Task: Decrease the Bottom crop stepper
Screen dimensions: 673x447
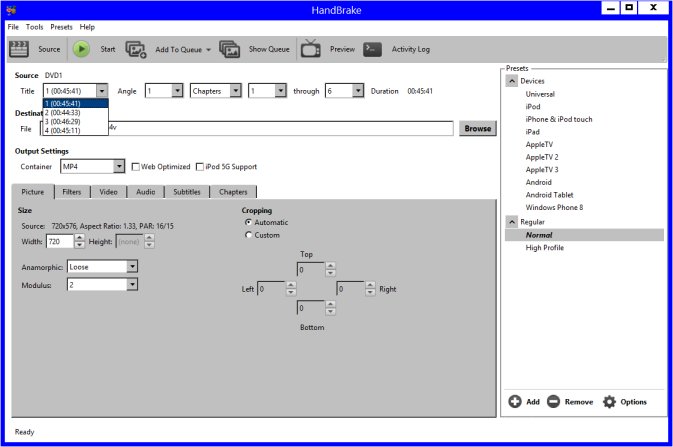Action: click(x=330, y=312)
